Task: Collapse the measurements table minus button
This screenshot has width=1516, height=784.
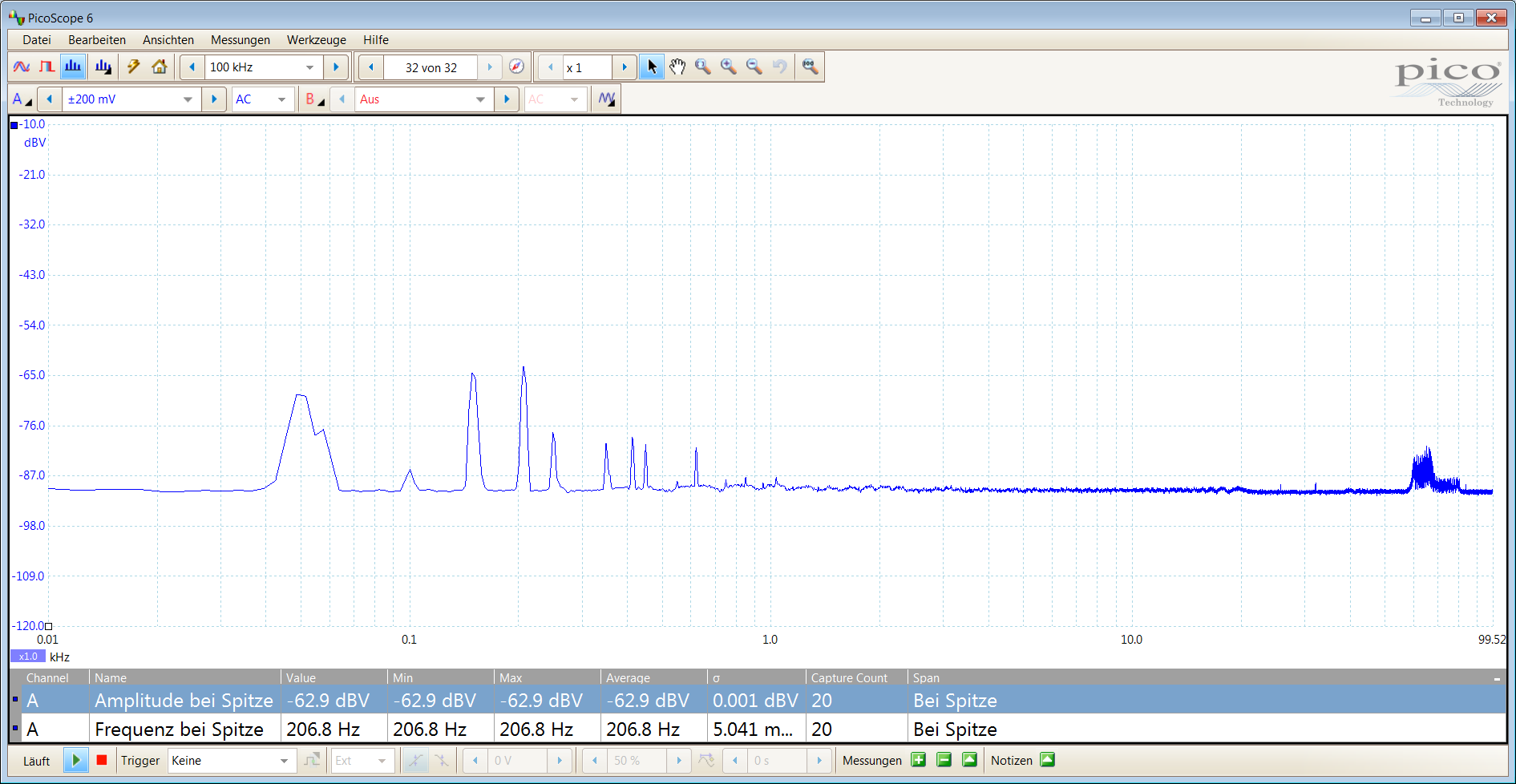Action: tap(1497, 679)
